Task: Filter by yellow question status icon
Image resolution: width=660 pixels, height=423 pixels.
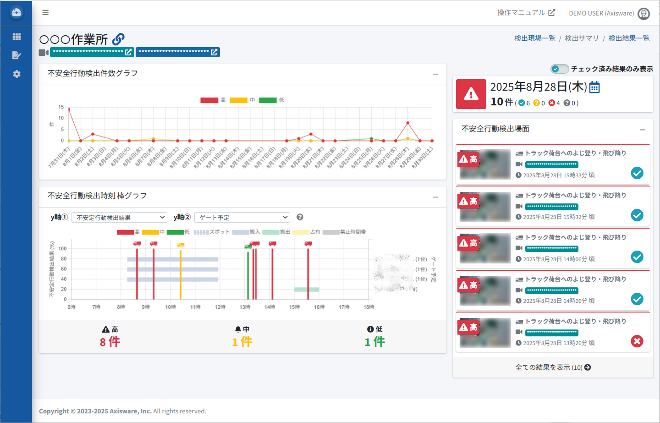Action: (x=536, y=103)
